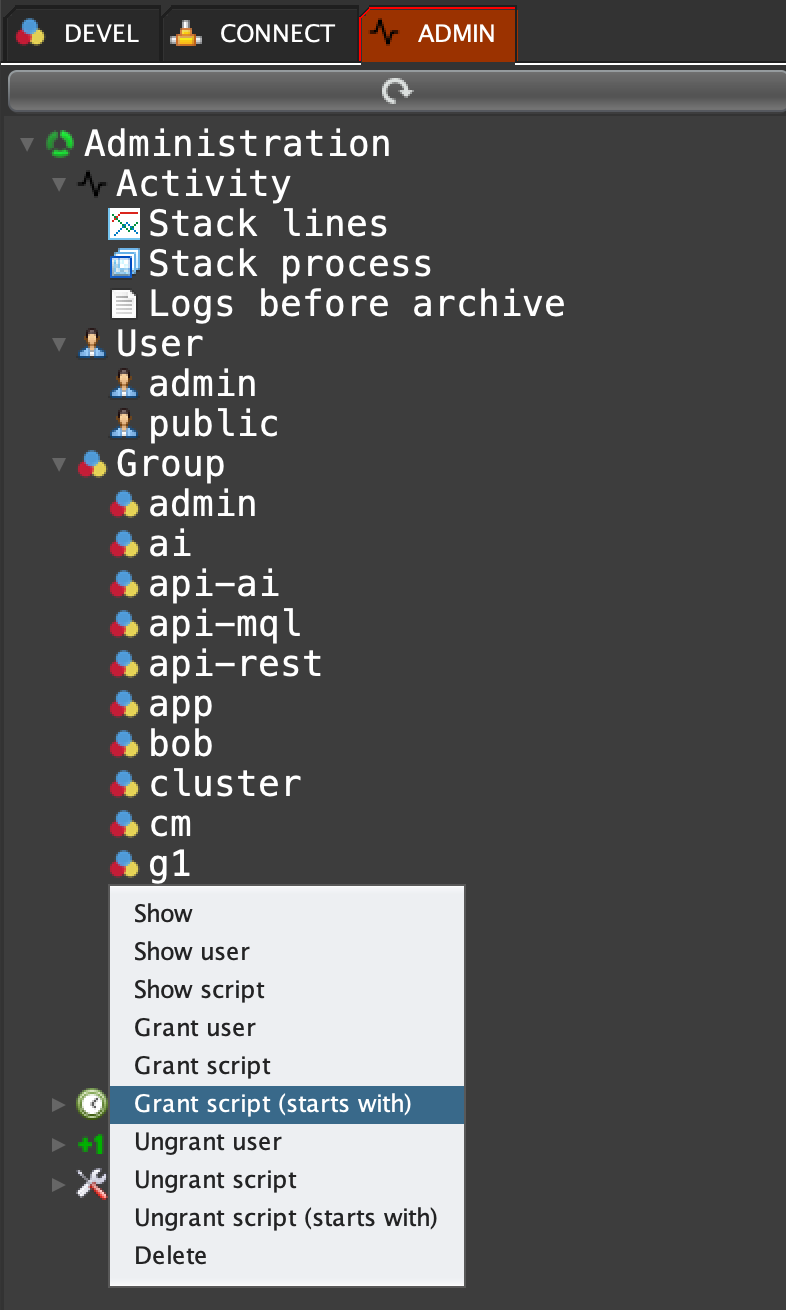Click the green +1 icon
786x1310 pixels.
point(92,1144)
